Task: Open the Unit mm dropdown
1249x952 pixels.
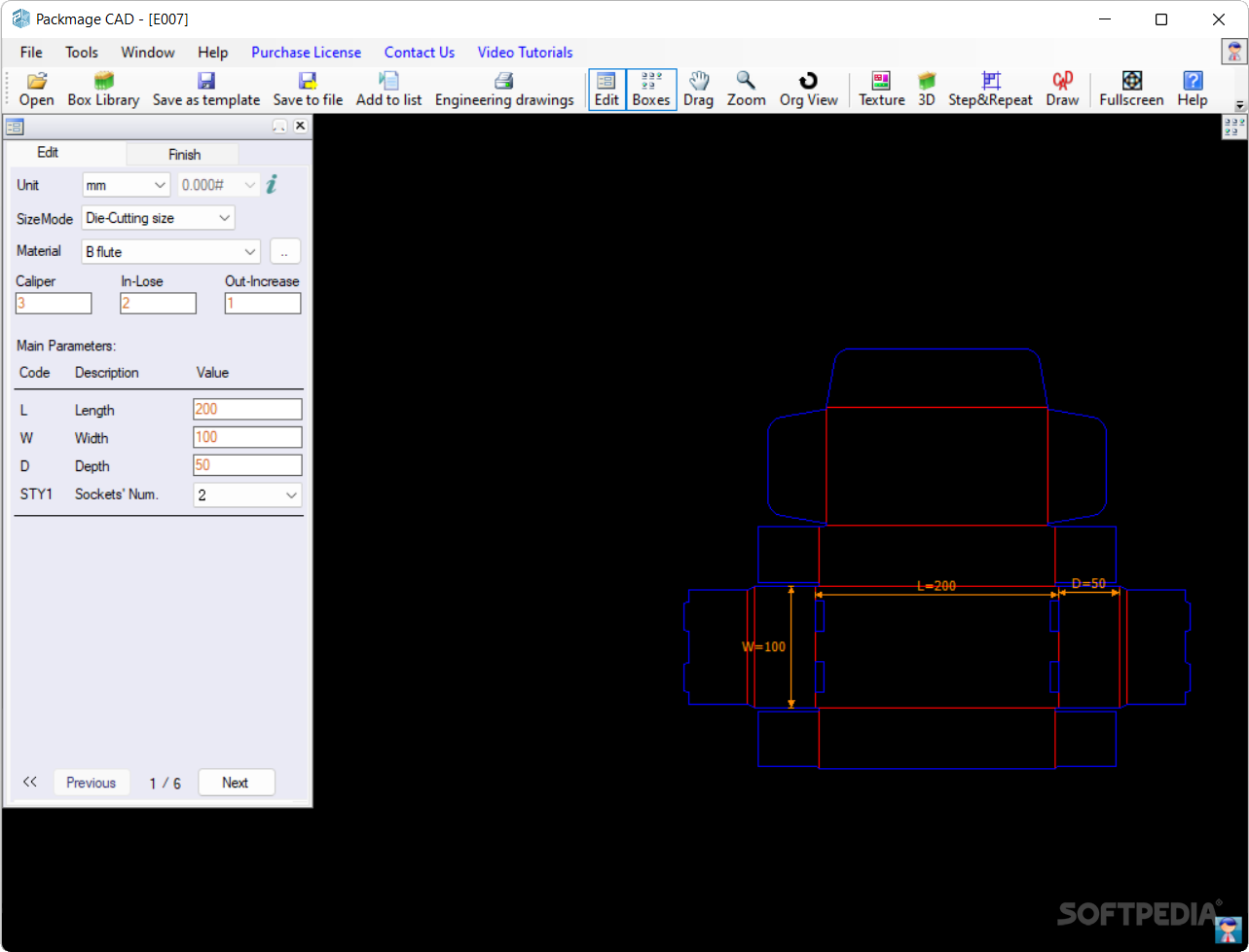Action: 127,185
